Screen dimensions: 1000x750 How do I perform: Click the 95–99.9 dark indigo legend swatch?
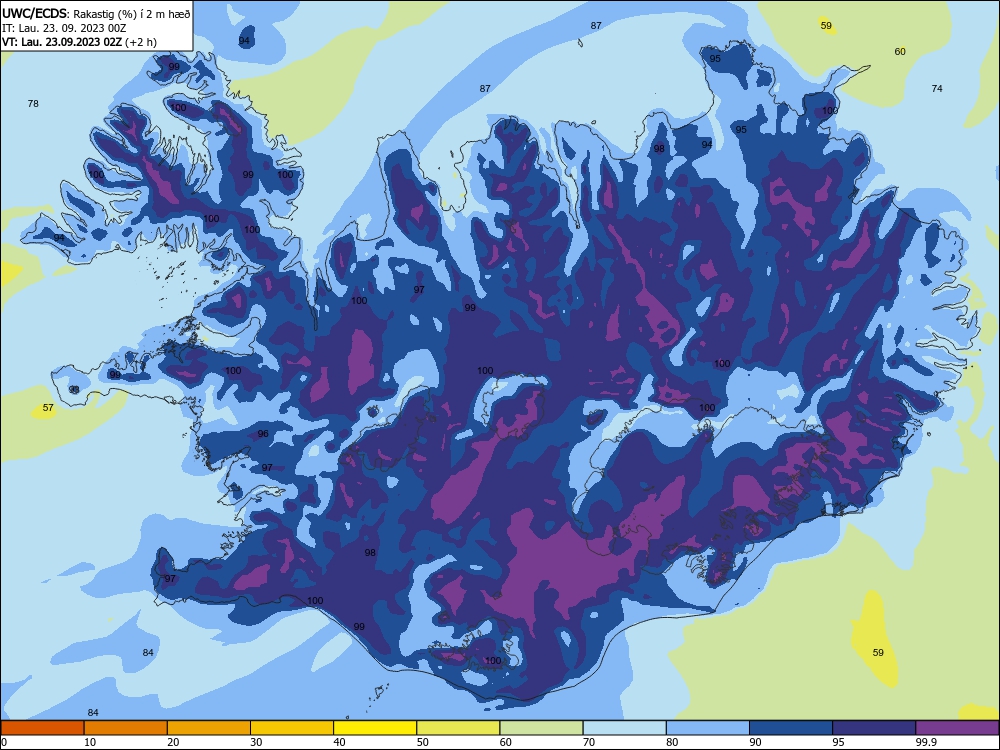point(874,728)
